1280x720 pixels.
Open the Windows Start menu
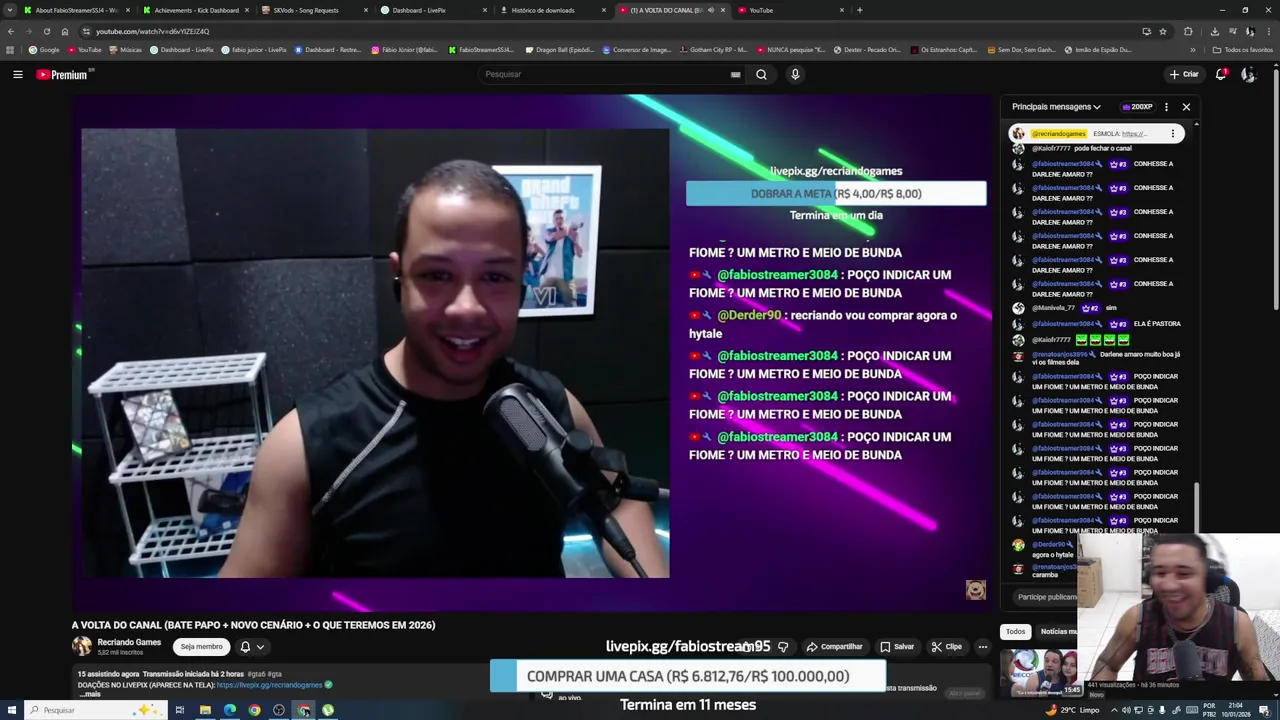pos(10,710)
